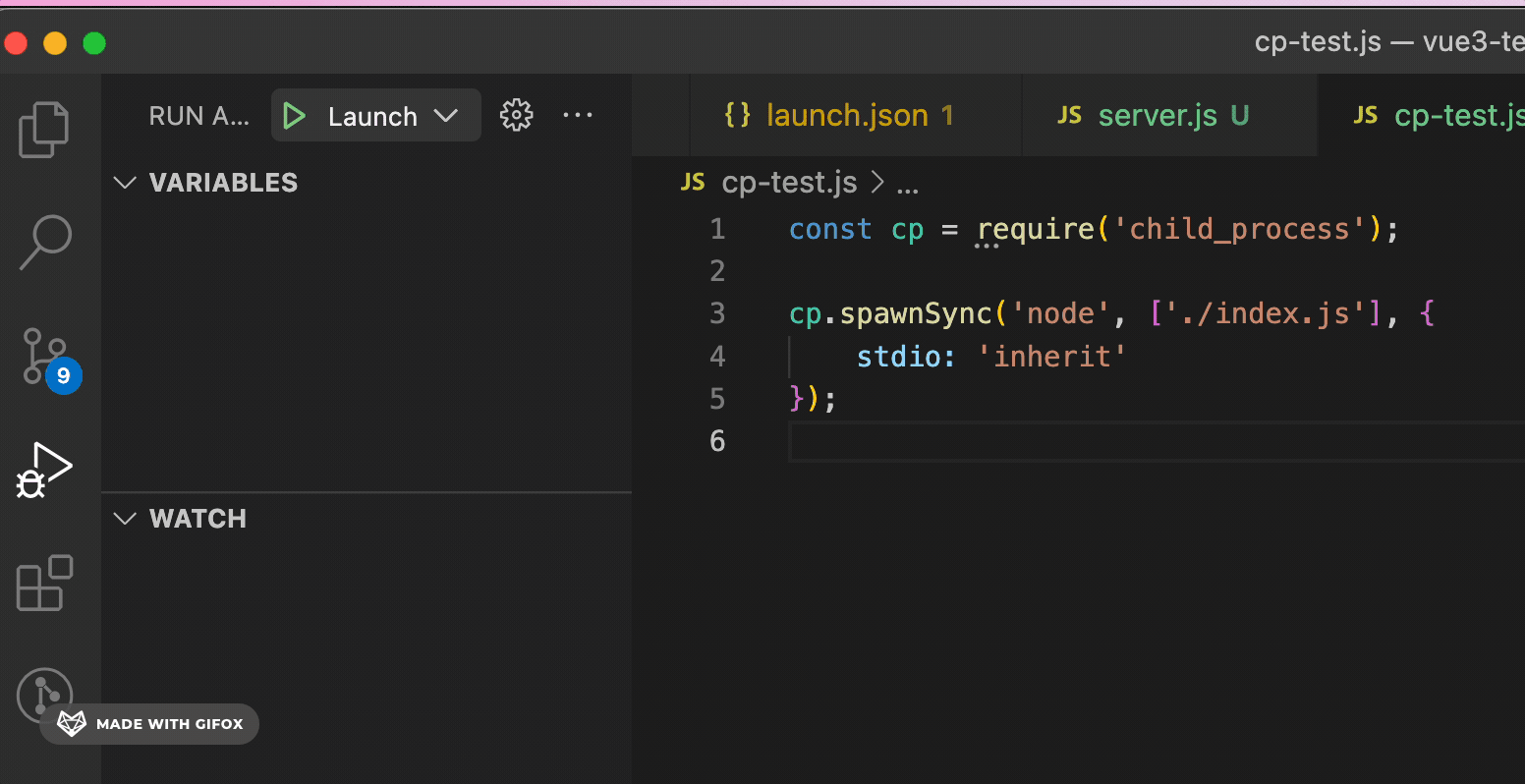The width and height of the screenshot is (1525, 784).
Task: Open the Views and More Actions ellipsis
Action: click(577, 116)
